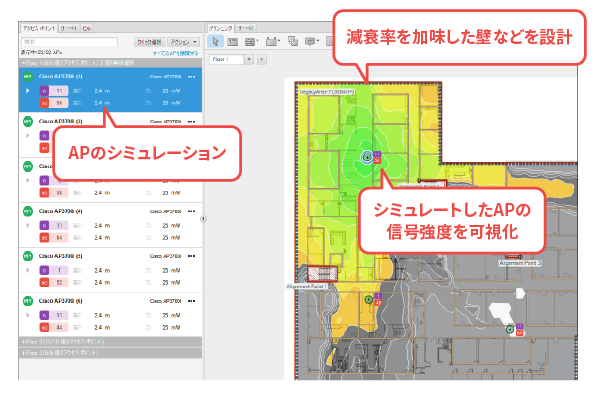Pick the scale ruler tool in toolbar

[233, 42]
